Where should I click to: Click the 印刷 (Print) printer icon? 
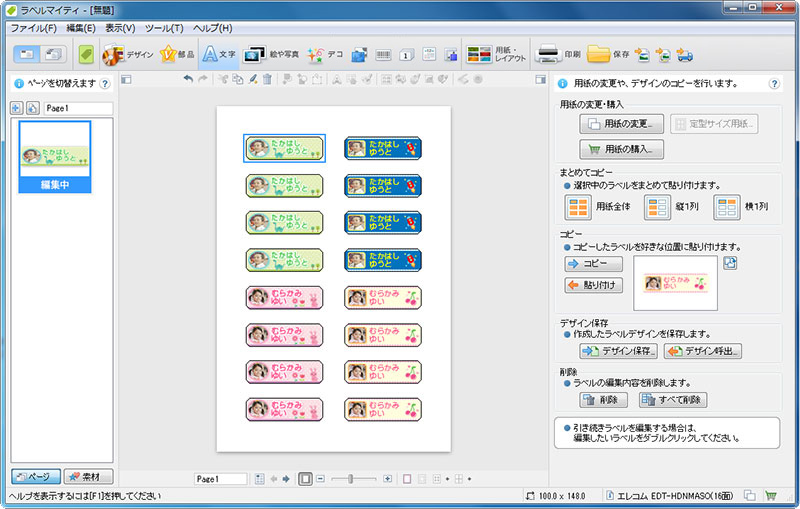[548, 54]
